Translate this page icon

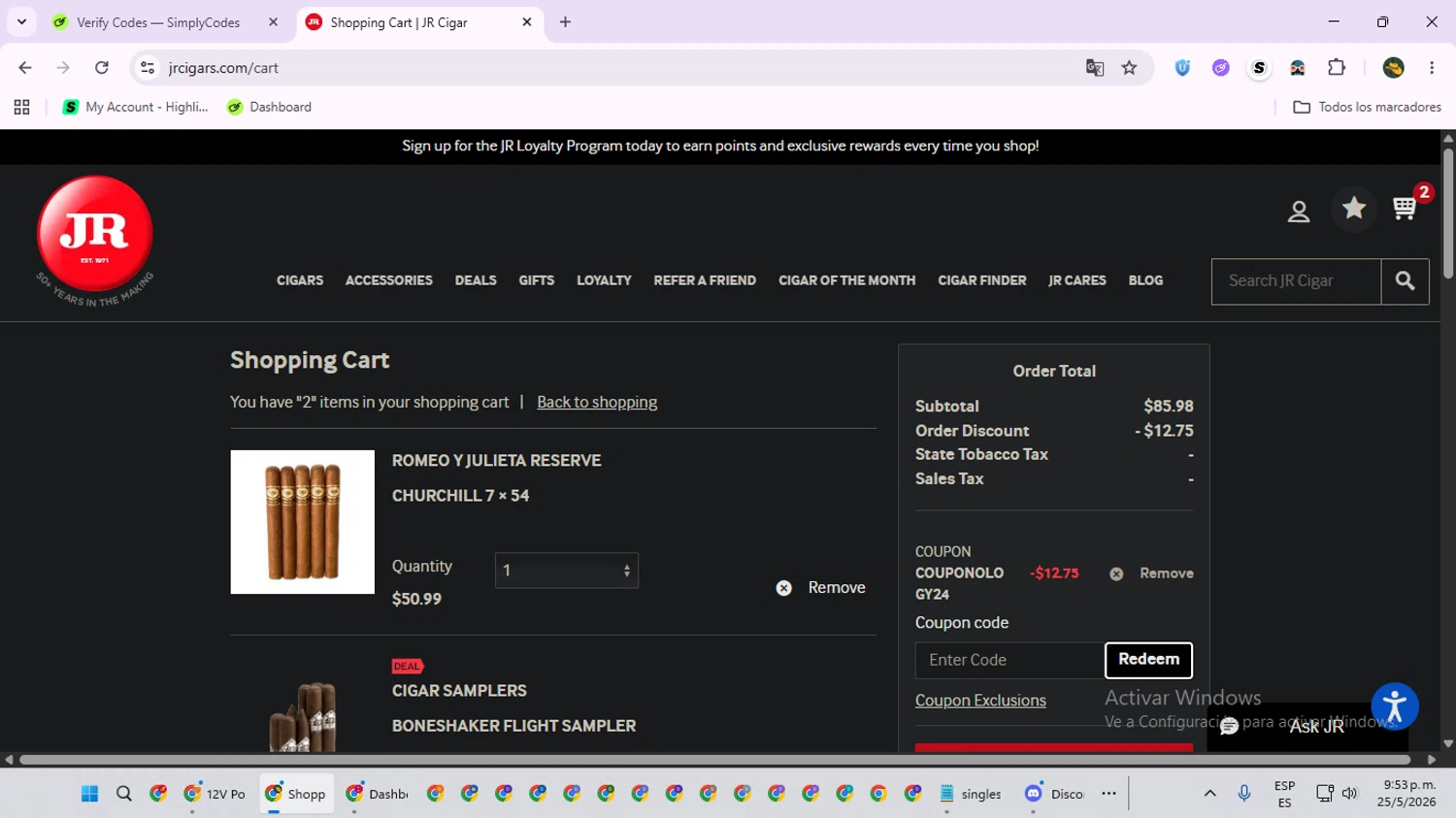point(1095,68)
